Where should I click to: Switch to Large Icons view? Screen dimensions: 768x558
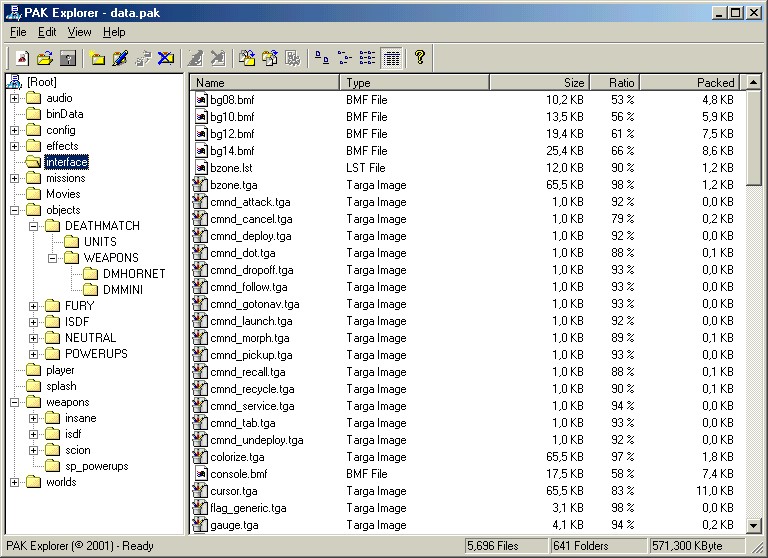[x=322, y=58]
